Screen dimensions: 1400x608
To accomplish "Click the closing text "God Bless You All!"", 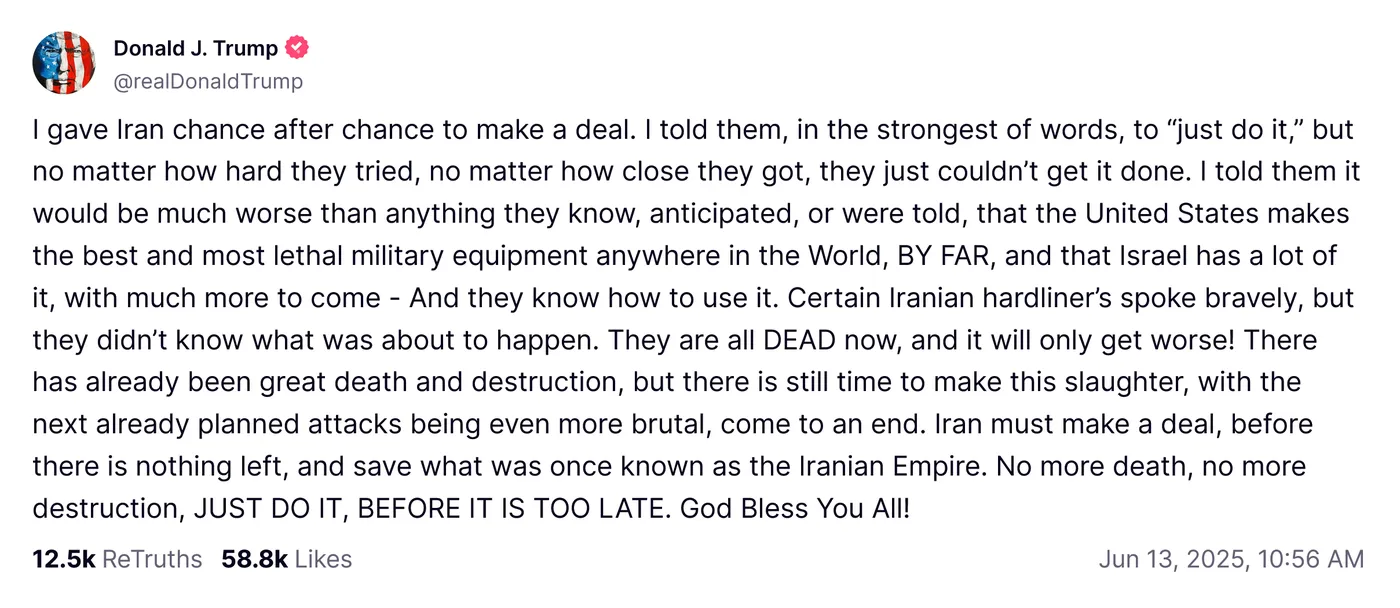I will click(795, 508).
